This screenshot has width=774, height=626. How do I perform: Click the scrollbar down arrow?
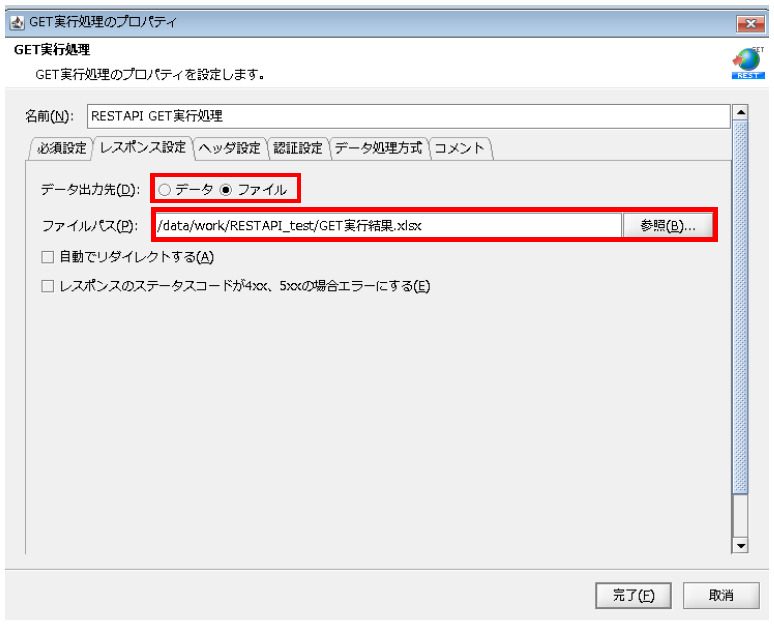(740, 546)
